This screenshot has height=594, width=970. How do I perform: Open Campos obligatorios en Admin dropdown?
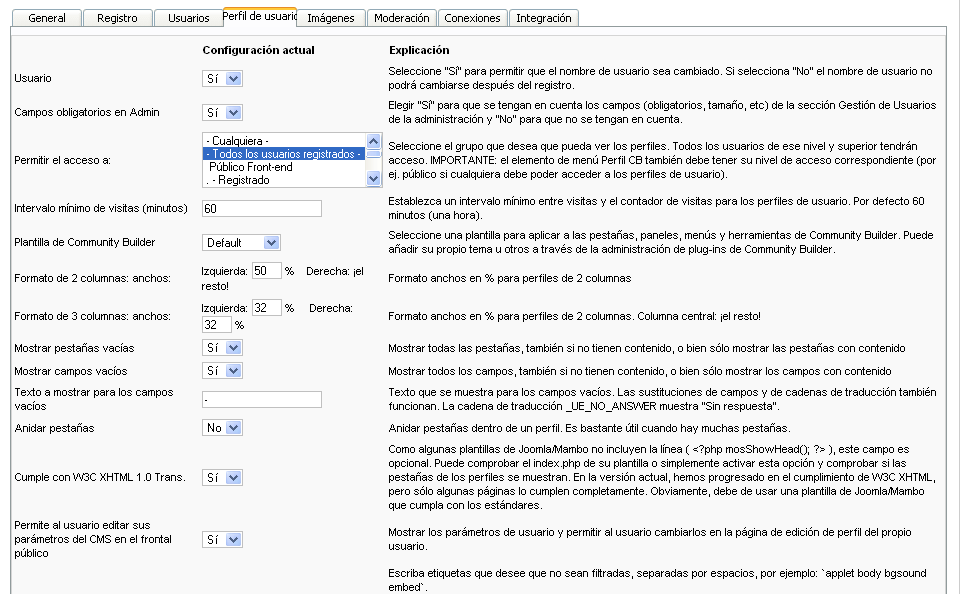[222, 113]
